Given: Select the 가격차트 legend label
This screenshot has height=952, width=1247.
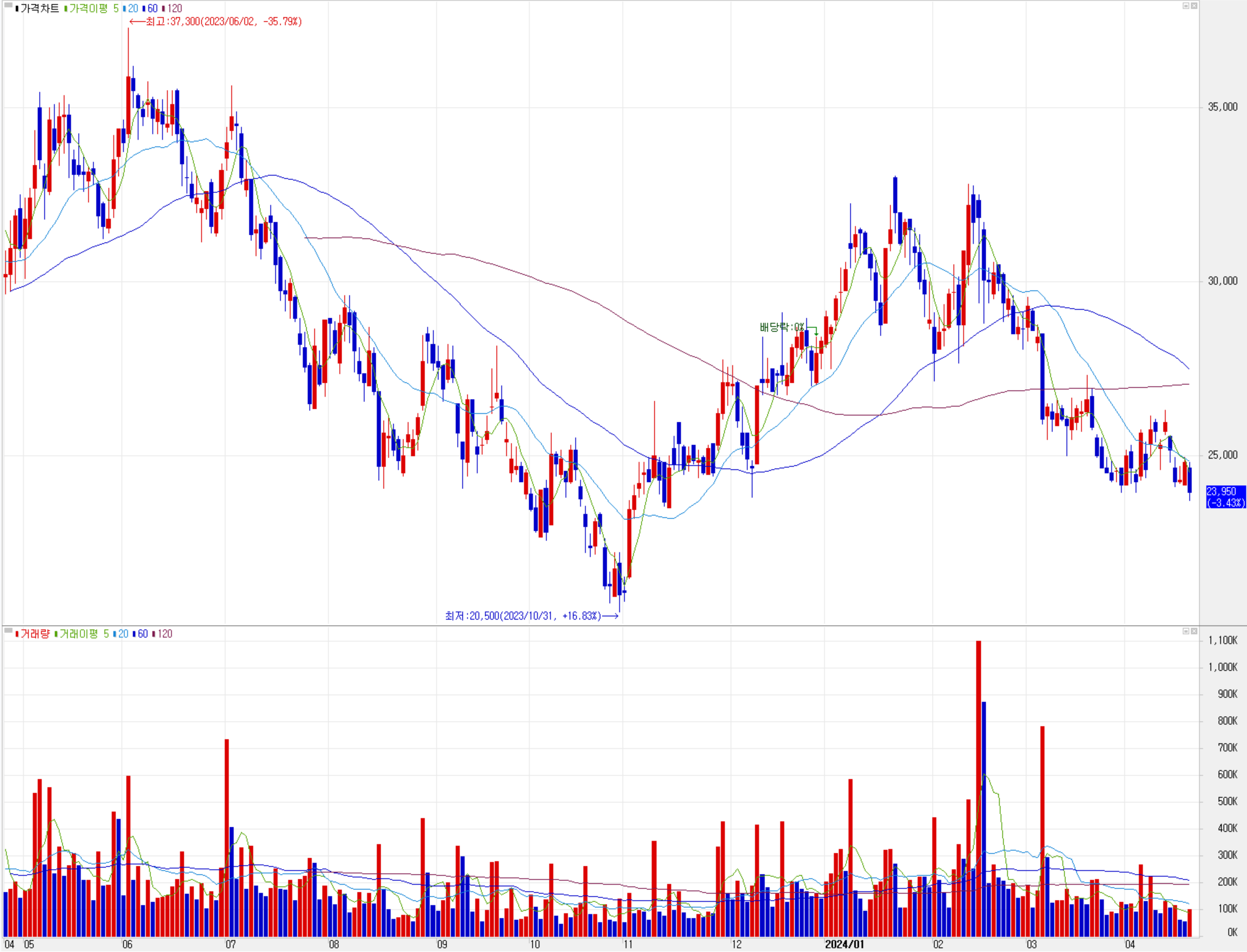Looking at the screenshot, I should click(39, 9).
